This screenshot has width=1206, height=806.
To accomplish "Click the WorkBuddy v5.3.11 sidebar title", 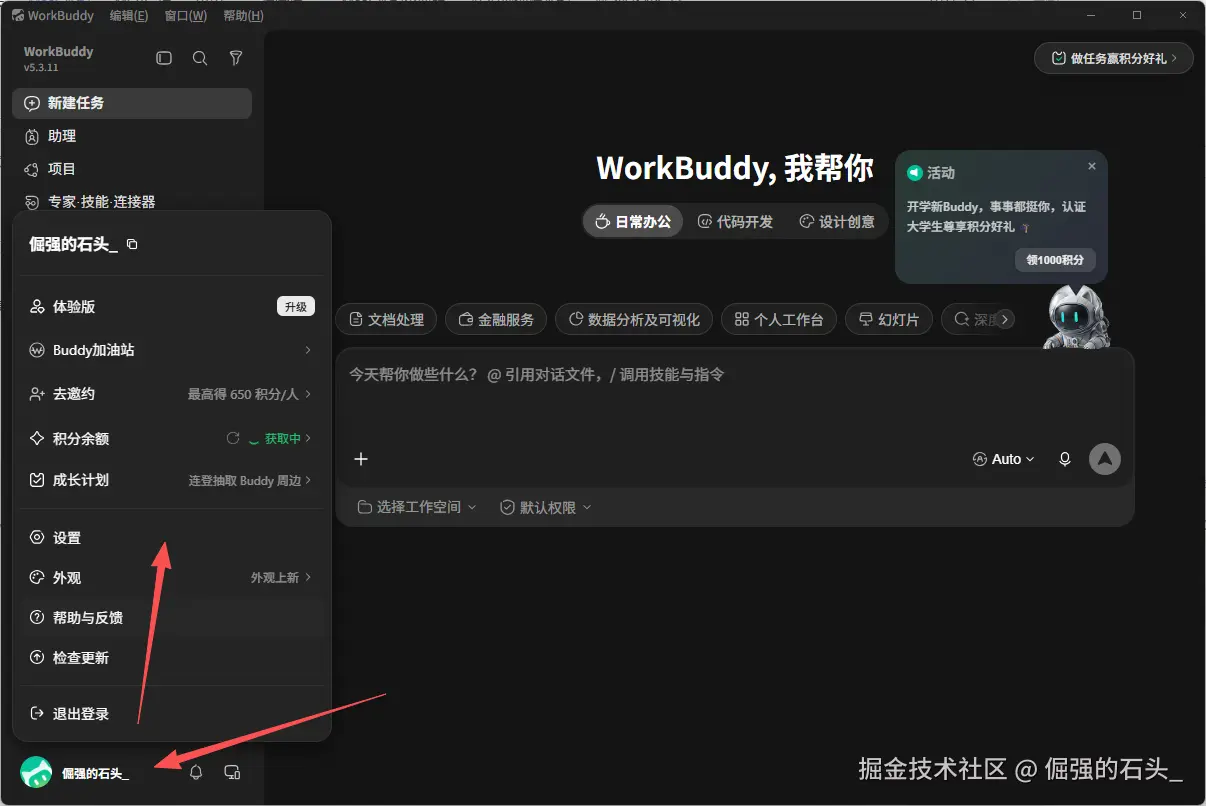I will (x=58, y=59).
